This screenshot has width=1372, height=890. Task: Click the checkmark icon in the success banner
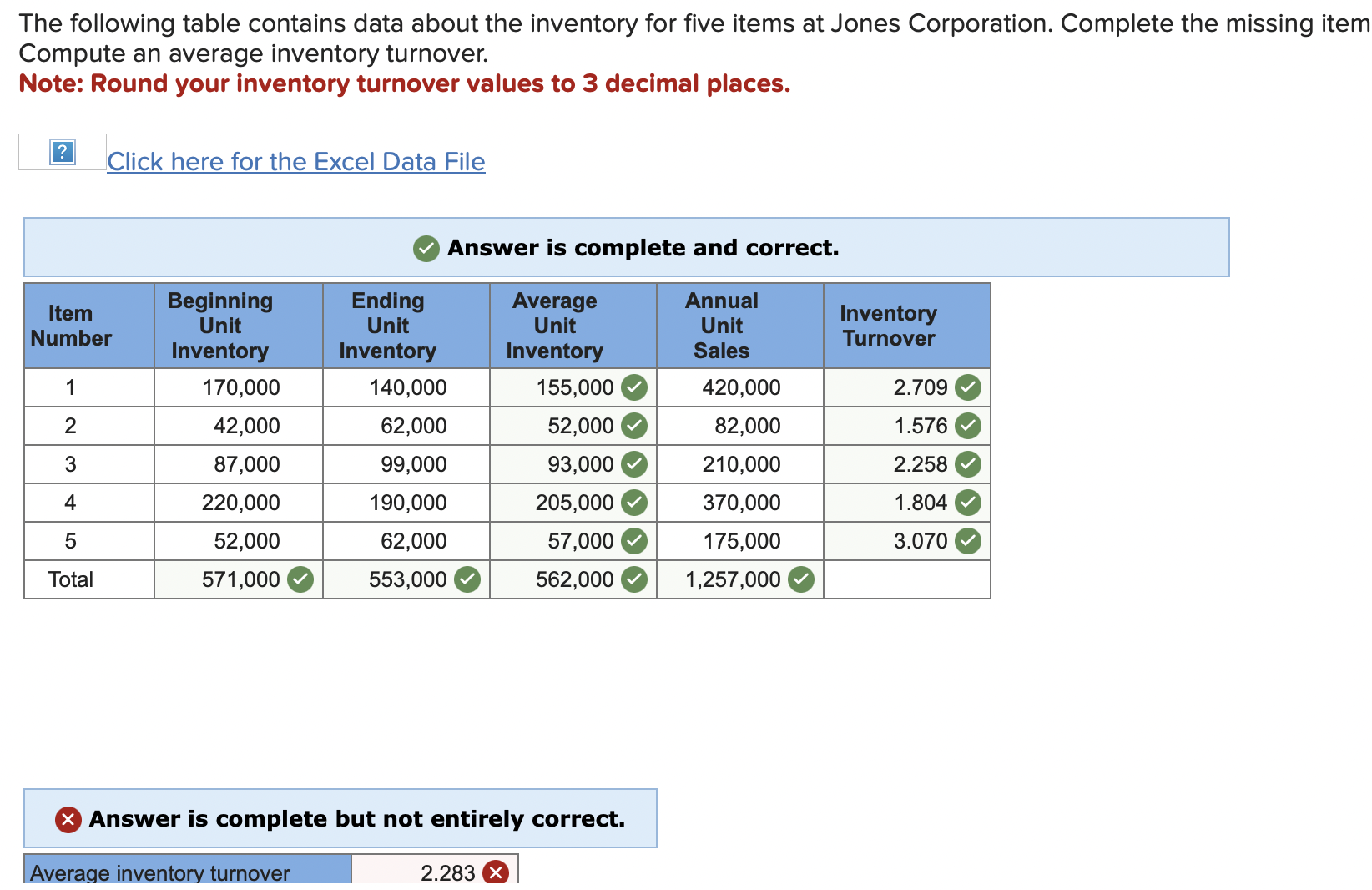click(x=426, y=248)
